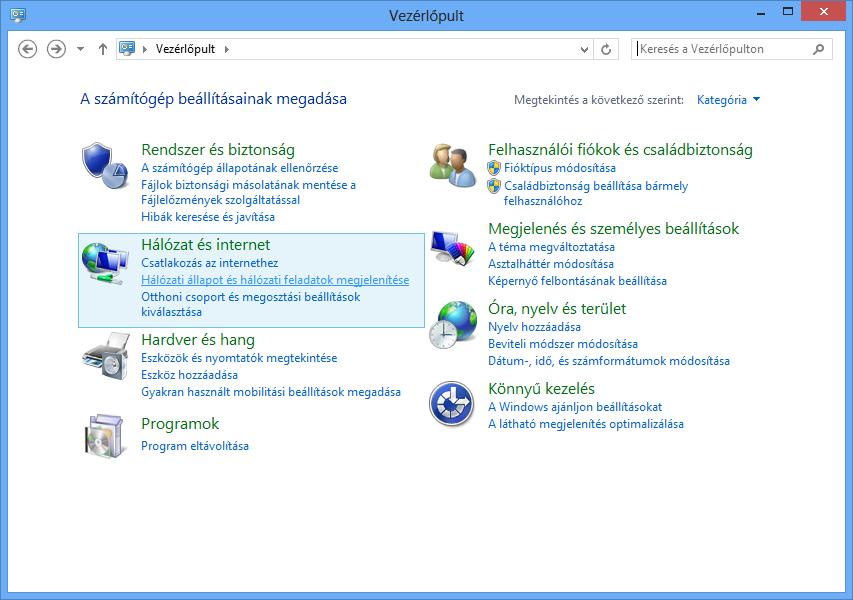Open Megjelenés és személyes beállítások category
853x600 pixels.
613,228
